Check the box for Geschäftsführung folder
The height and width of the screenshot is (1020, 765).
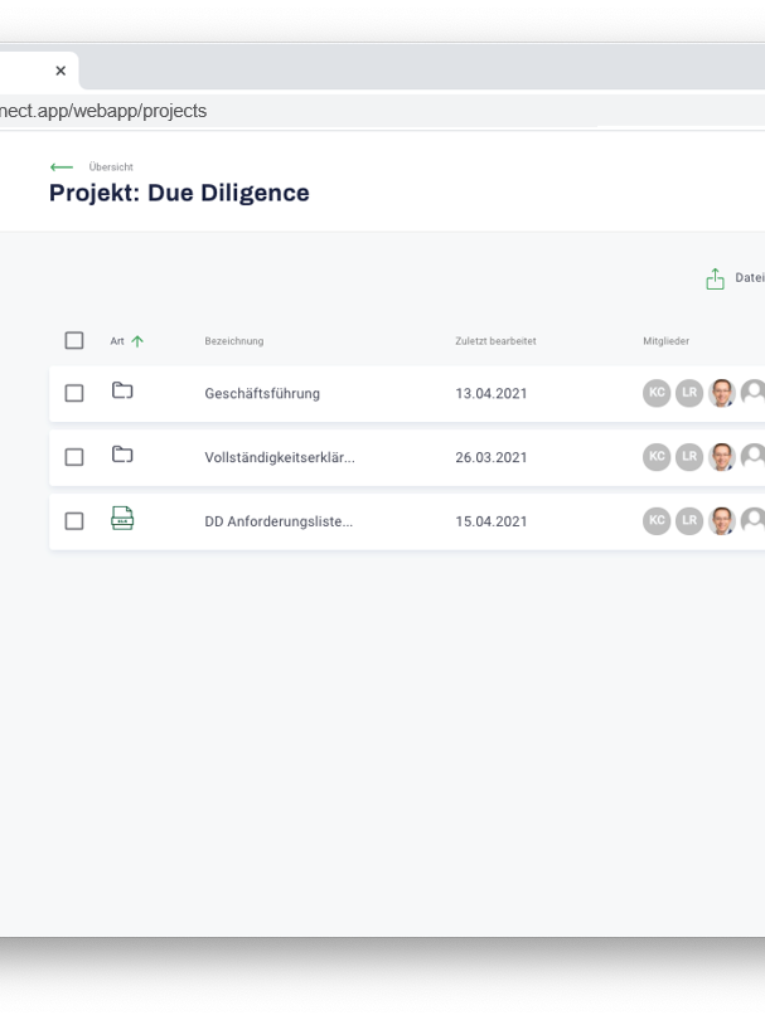(74, 393)
